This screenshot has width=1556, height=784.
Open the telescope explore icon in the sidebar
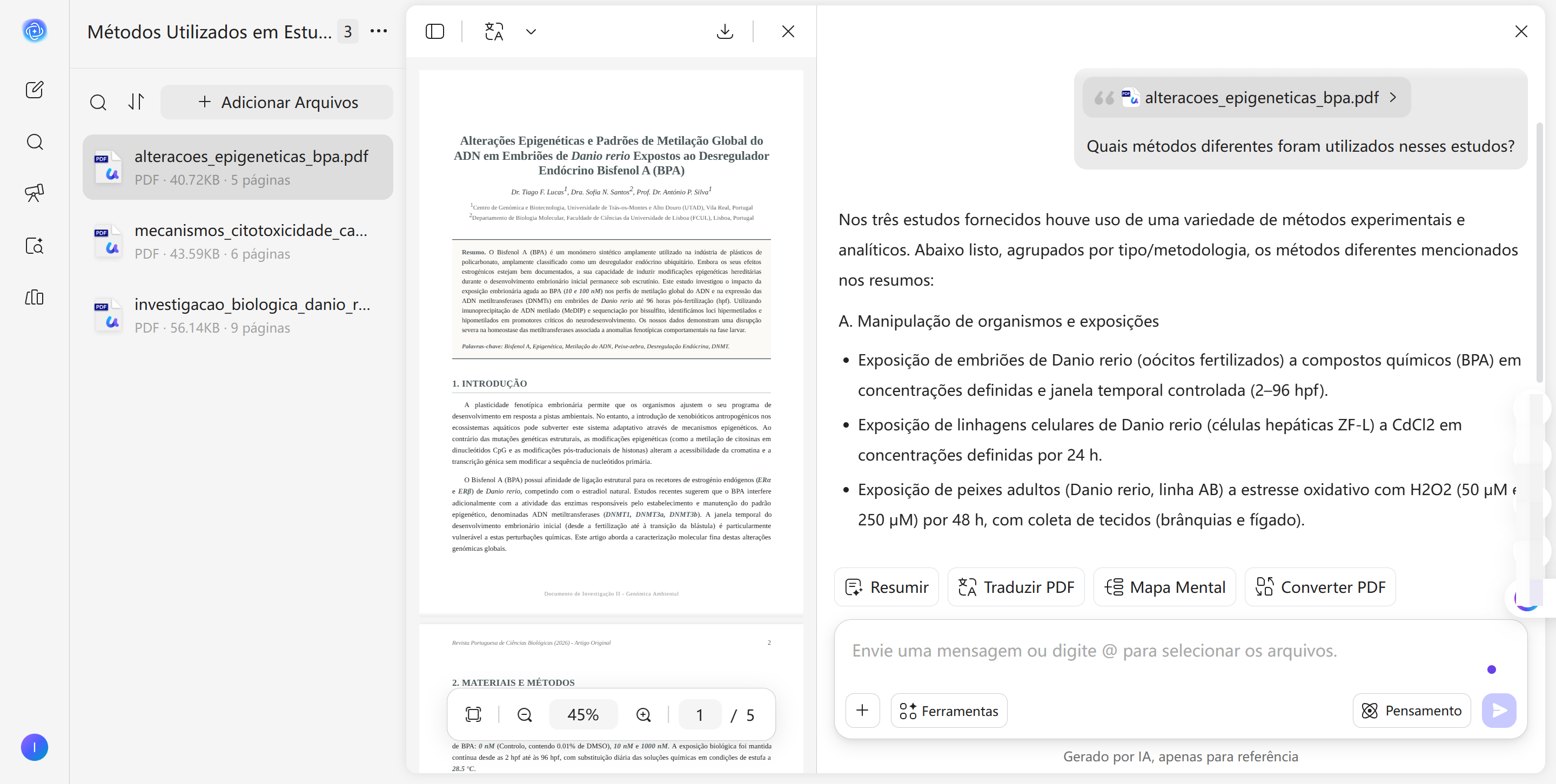coord(35,193)
